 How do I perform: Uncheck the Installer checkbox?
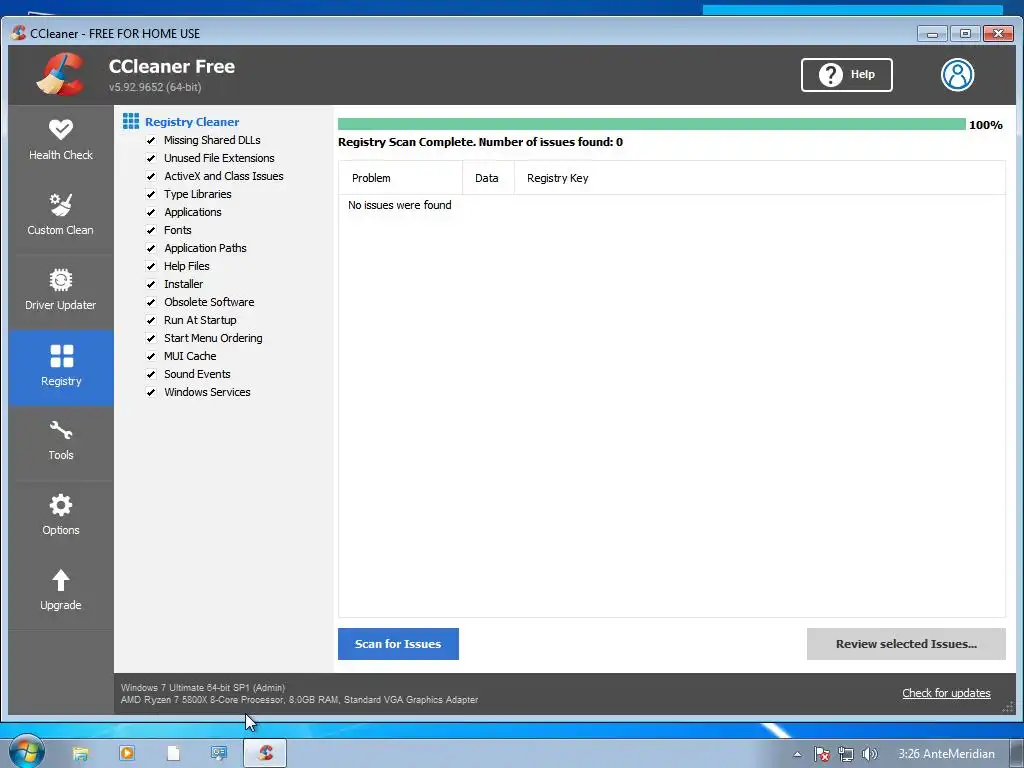pyautogui.click(x=151, y=284)
